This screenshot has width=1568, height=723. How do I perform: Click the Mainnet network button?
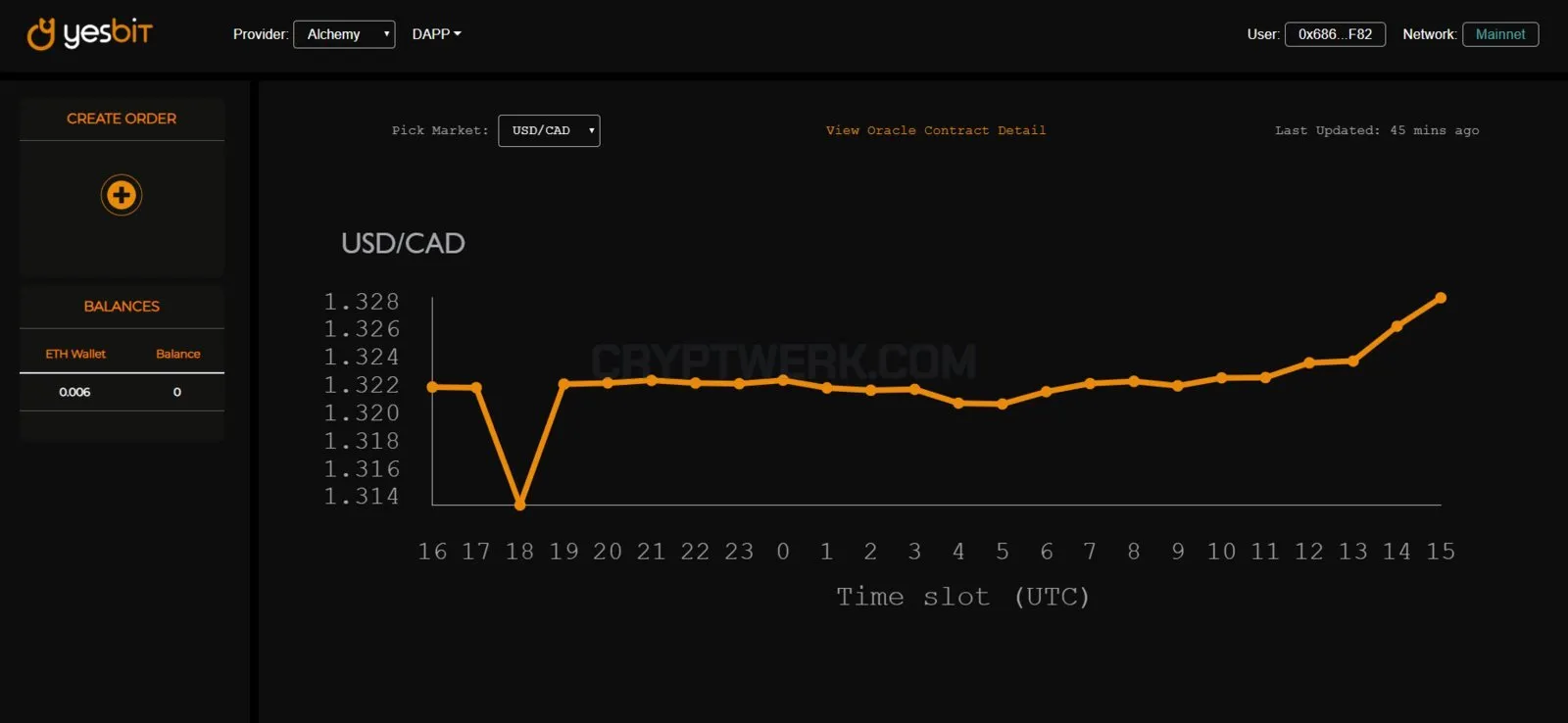(1500, 34)
